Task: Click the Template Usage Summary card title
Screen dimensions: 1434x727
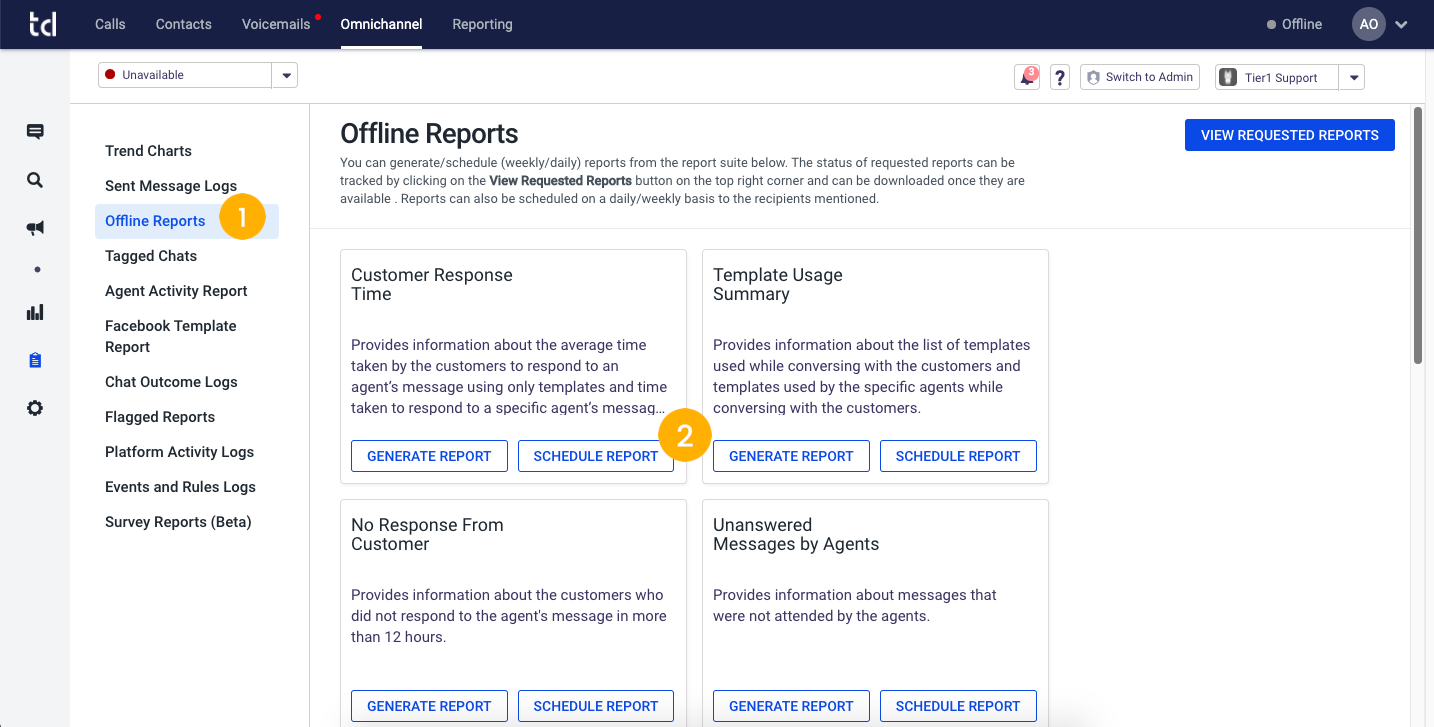Action: tap(778, 285)
